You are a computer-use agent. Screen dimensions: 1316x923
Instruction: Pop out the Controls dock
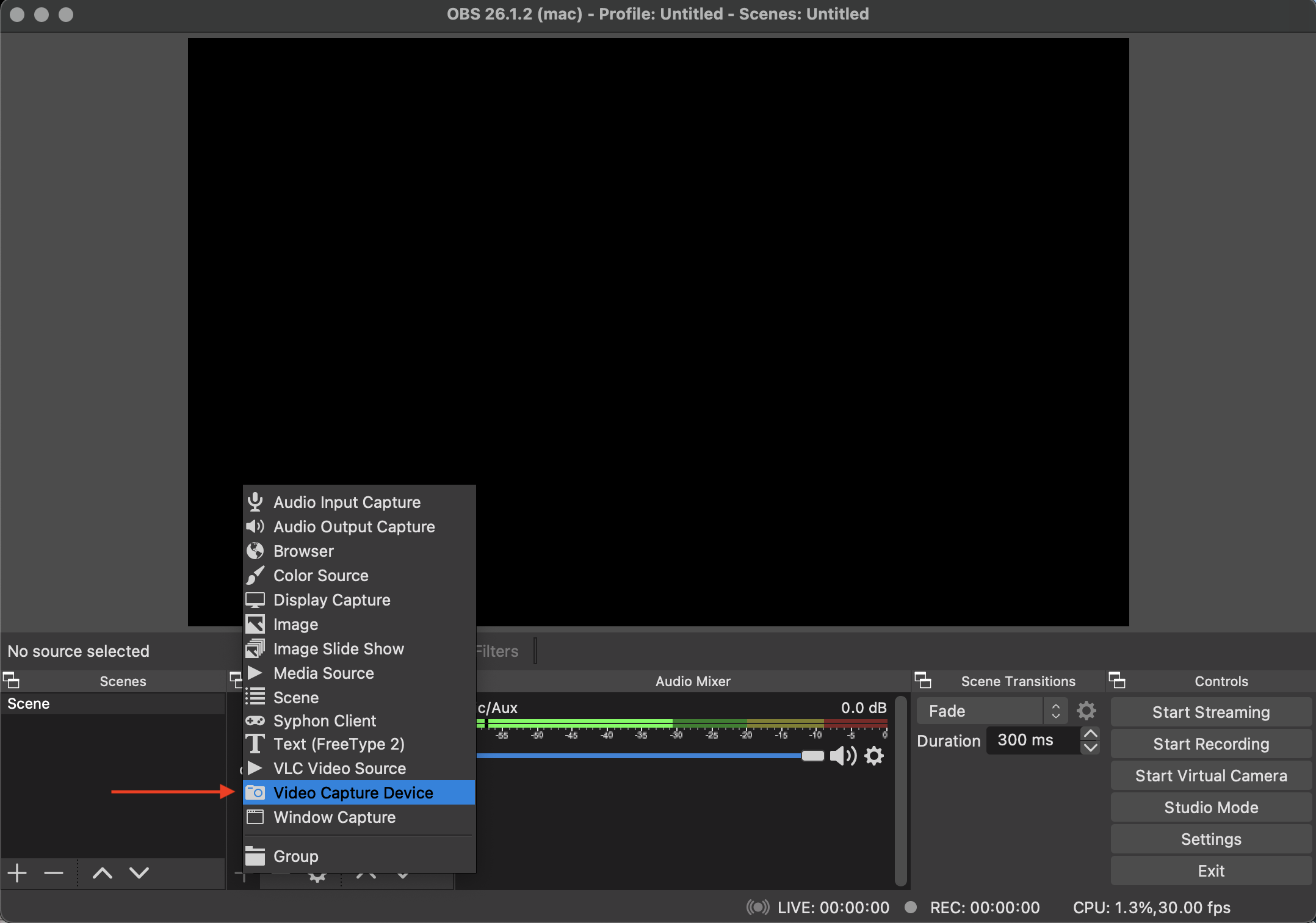(1118, 680)
